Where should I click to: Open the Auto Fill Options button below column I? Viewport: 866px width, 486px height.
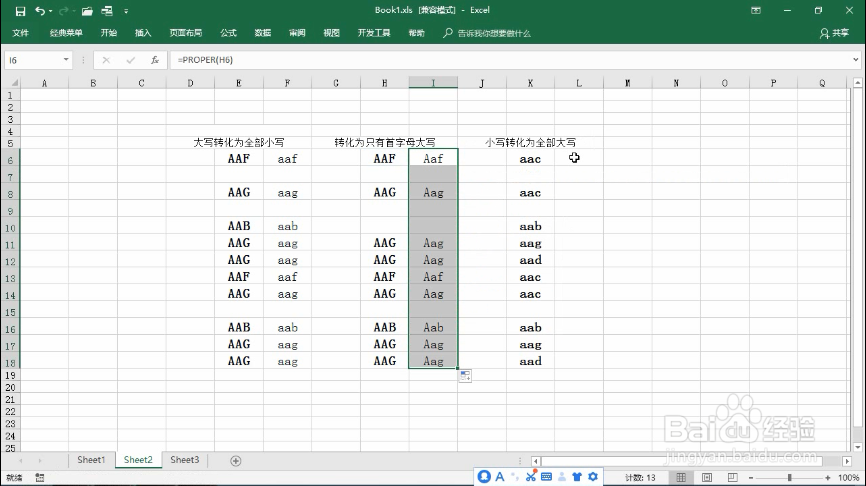465,376
